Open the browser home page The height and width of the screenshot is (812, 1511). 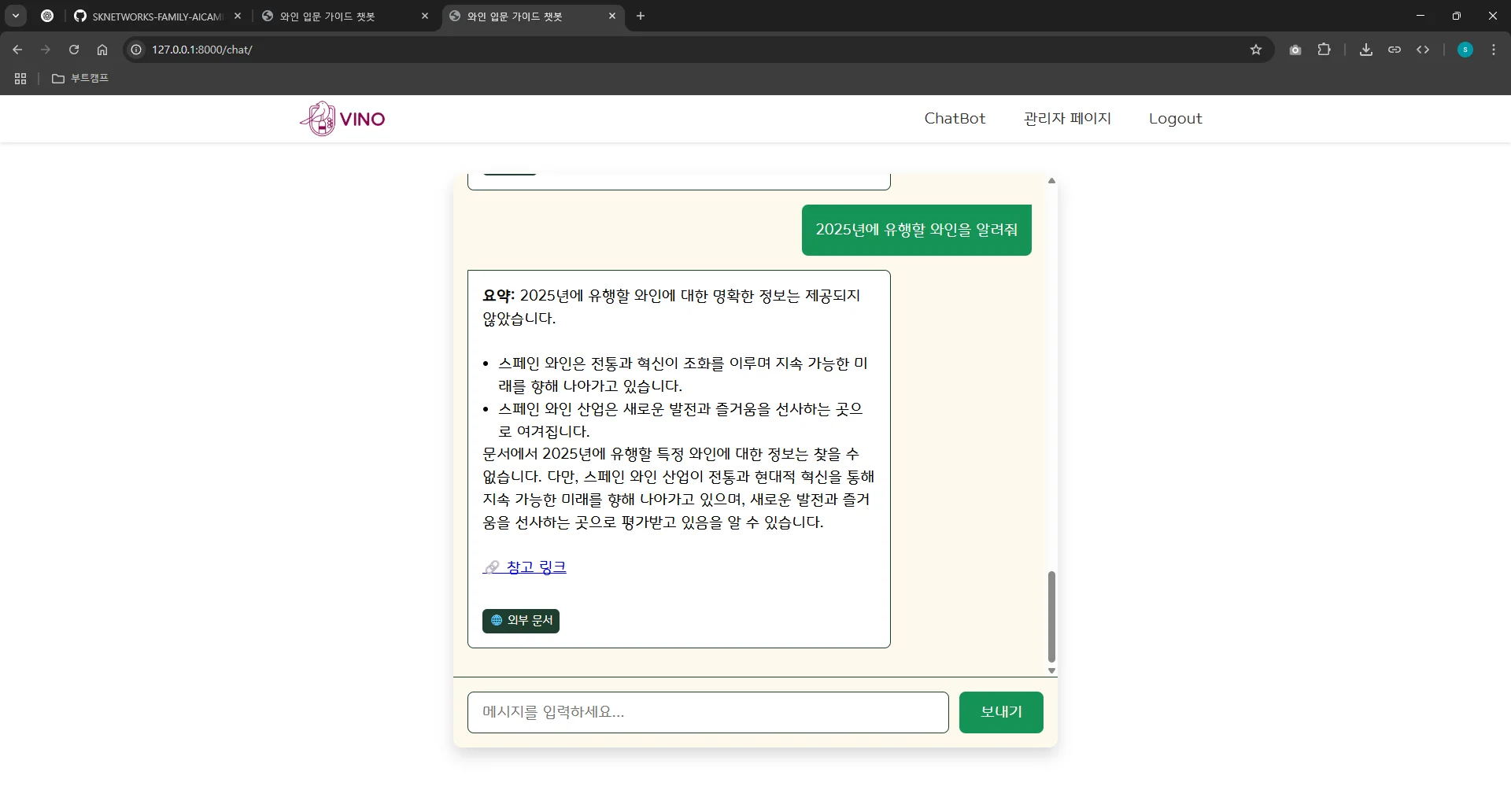(x=102, y=50)
